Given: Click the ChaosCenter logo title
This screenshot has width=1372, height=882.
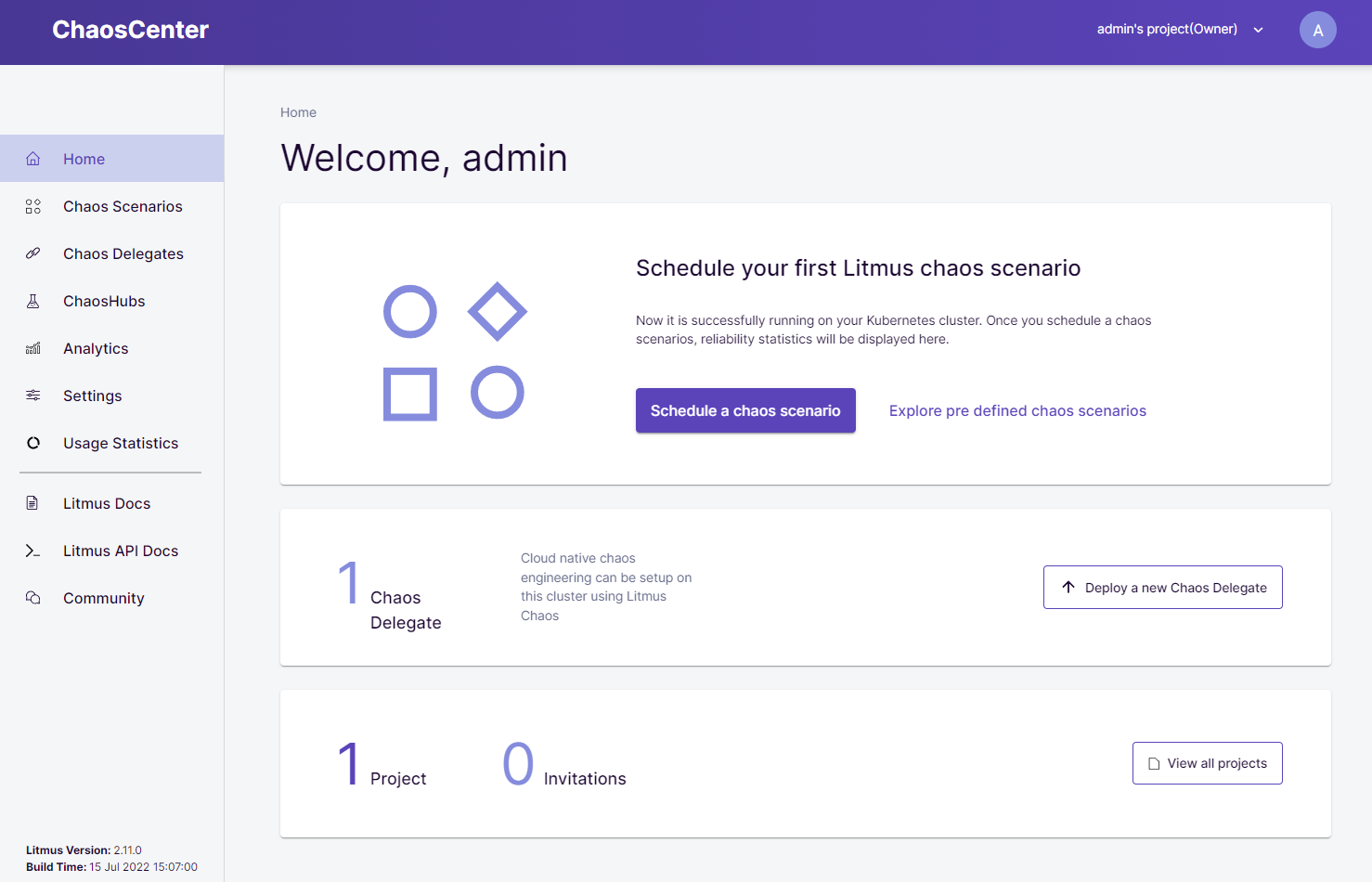Looking at the screenshot, I should tap(131, 30).
